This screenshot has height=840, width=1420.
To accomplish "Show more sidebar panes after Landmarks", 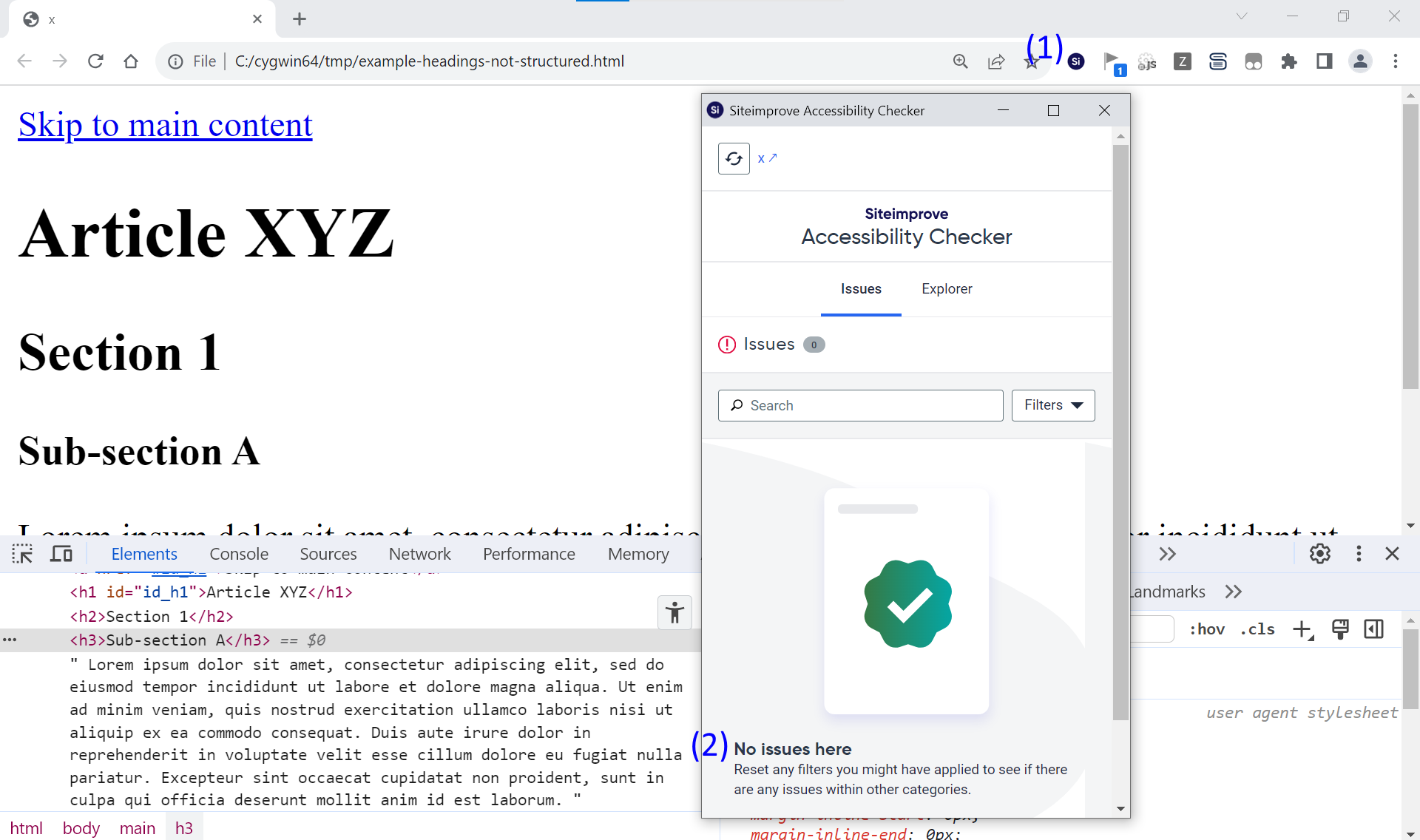I will pos(1233,592).
